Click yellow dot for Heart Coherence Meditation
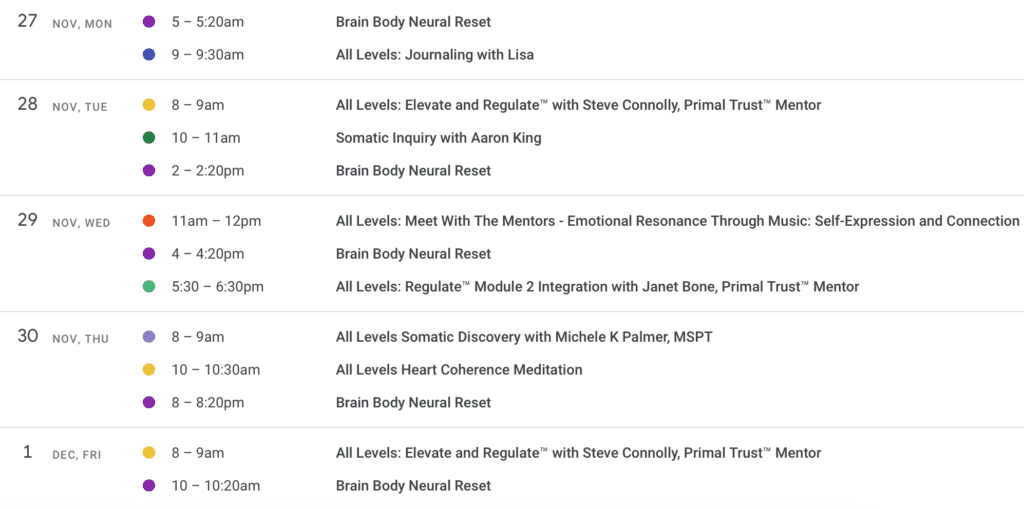Image resolution: width=1024 pixels, height=509 pixels. point(149,370)
